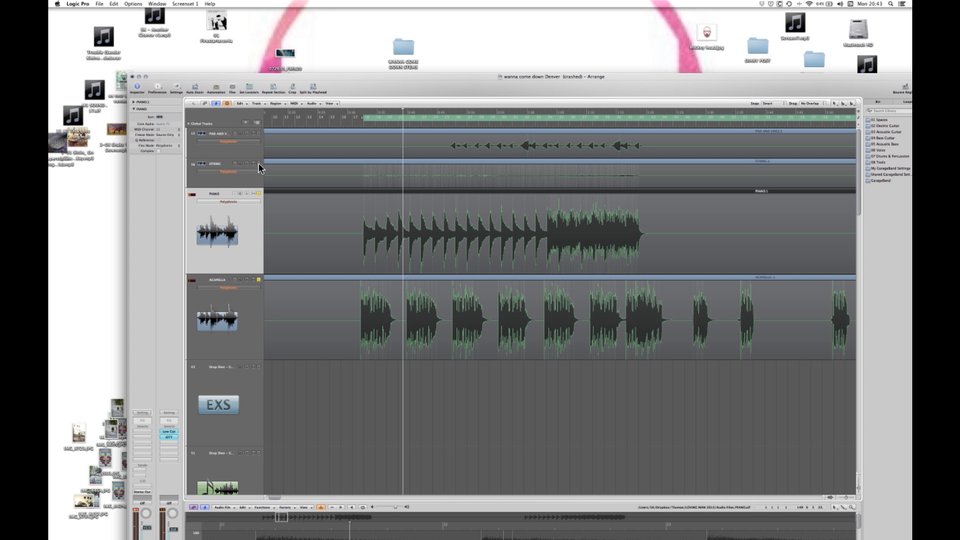Click the Repeat Section toolbar icon

point(273,88)
